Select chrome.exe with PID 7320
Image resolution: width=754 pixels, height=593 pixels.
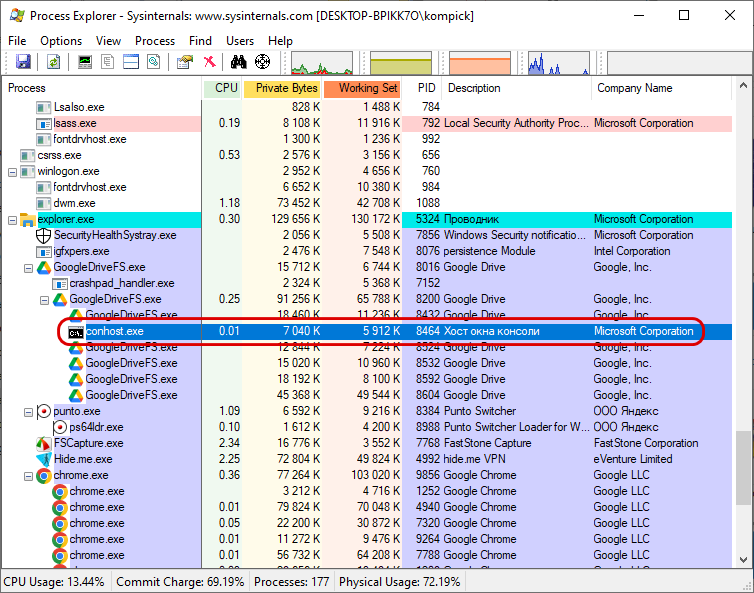coord(367,523)
